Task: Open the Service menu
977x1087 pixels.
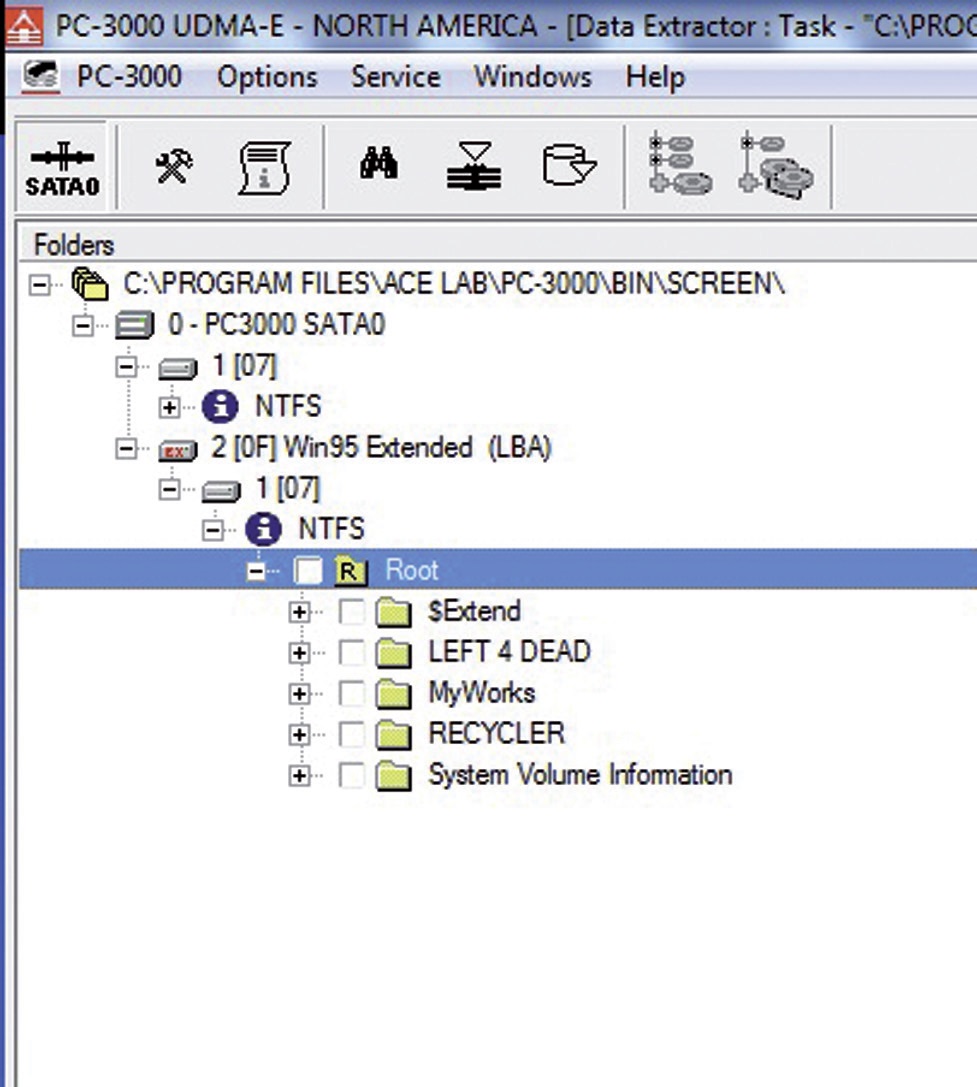Action: click(x=395, y=77)
